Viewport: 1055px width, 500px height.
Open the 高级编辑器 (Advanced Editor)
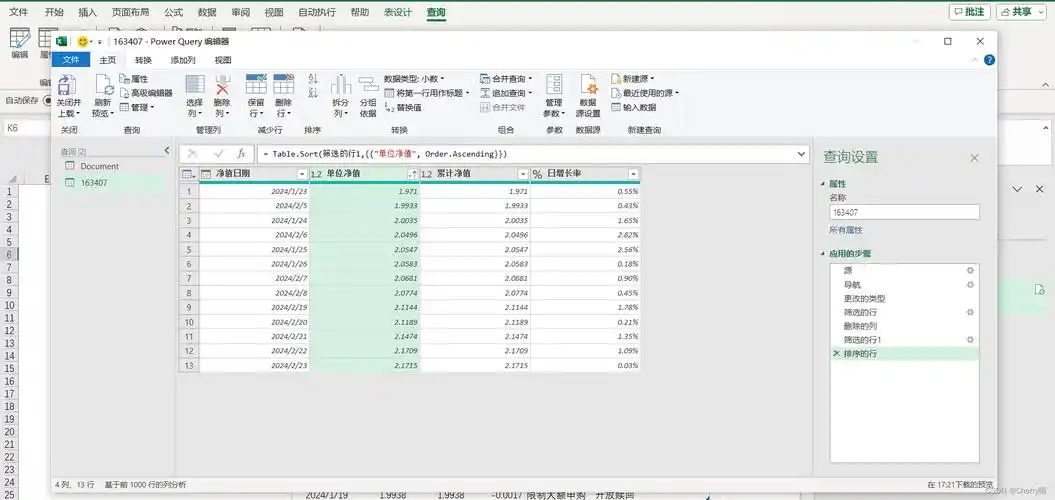click(146, 93)
